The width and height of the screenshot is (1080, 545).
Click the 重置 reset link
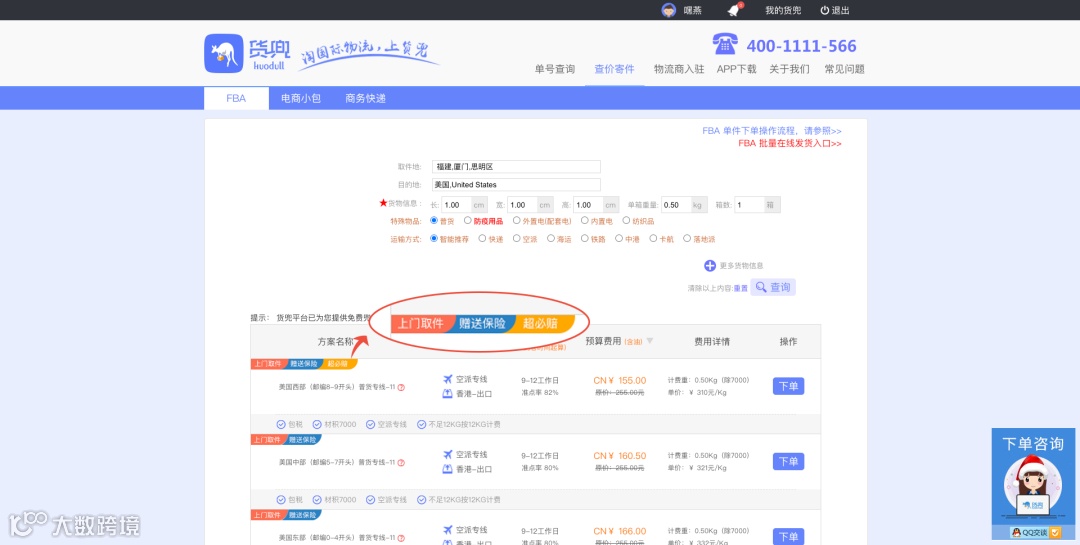coord(740,289)
